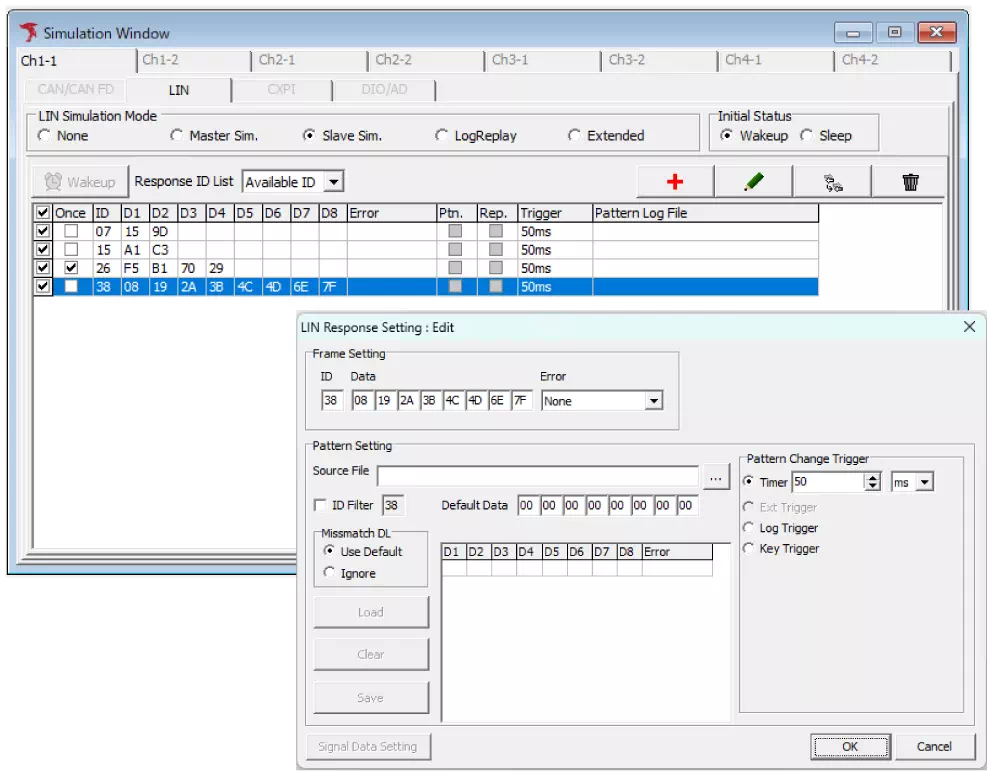Click the Source File text field

tap(537, 477)
